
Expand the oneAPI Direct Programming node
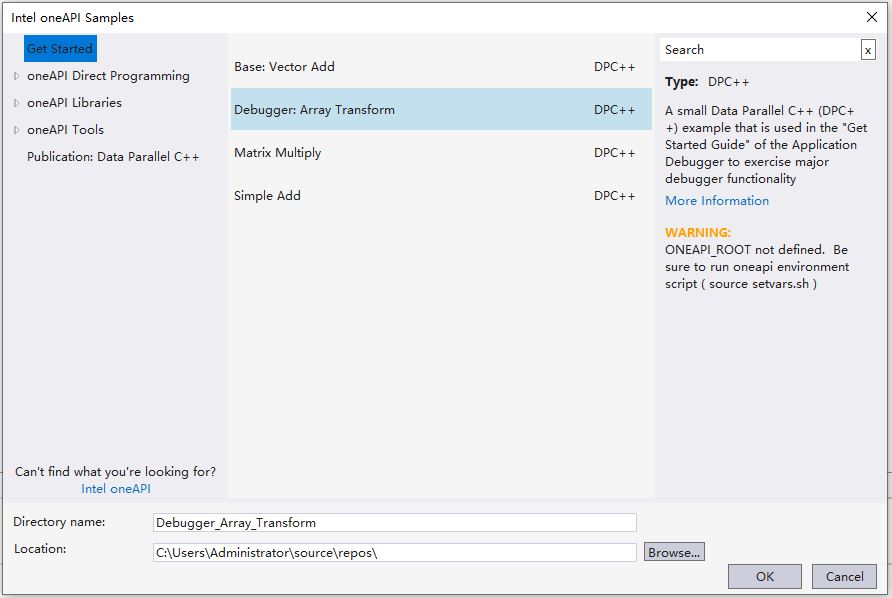[x=18, y=75]
